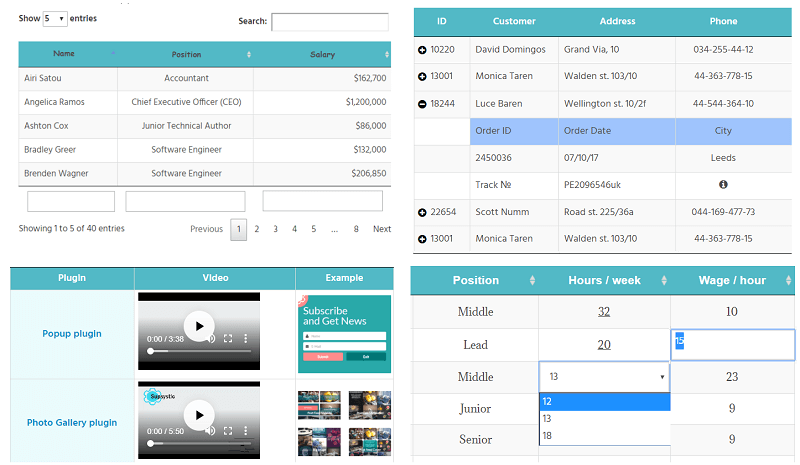Click the Name column filter input
The height and width of the screenshot is (465, 800).
(x=71, y=201)
